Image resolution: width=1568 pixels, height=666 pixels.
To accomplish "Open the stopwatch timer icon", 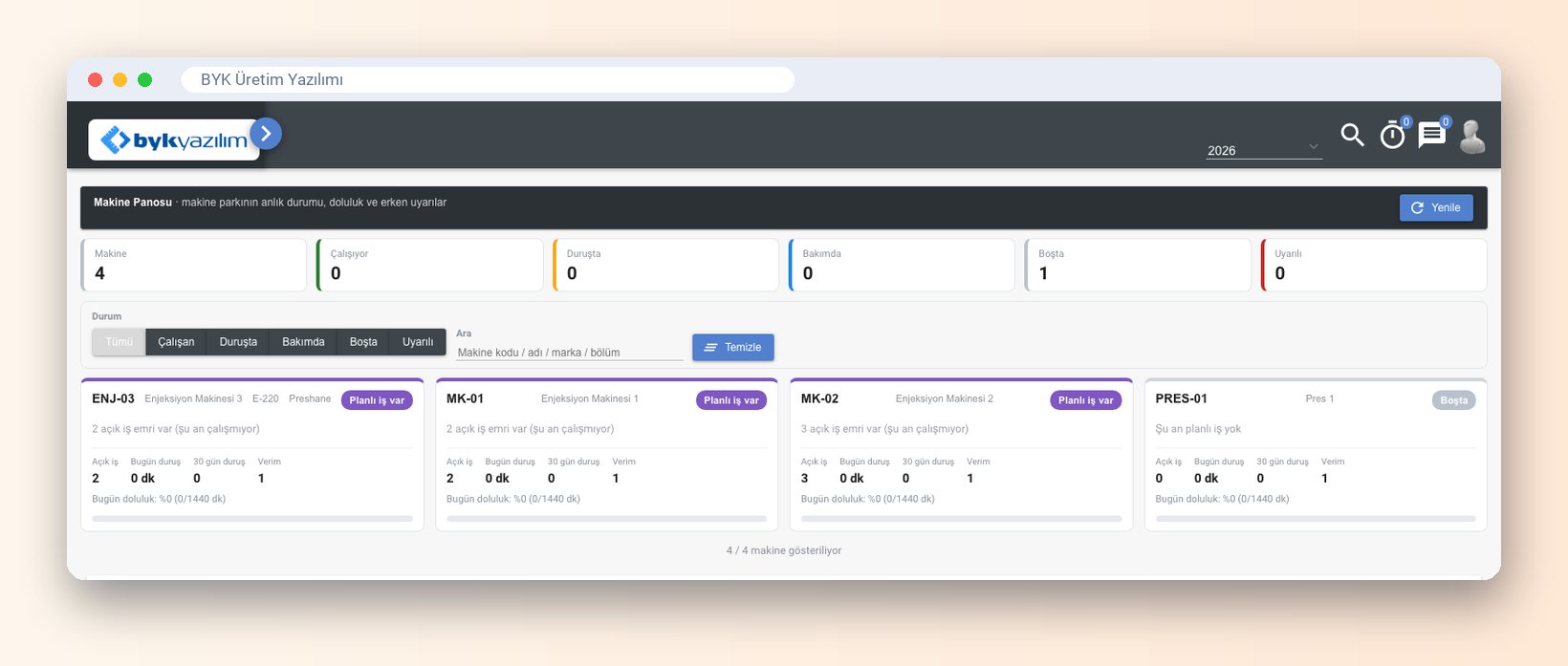I will [x=1393, y=136].
